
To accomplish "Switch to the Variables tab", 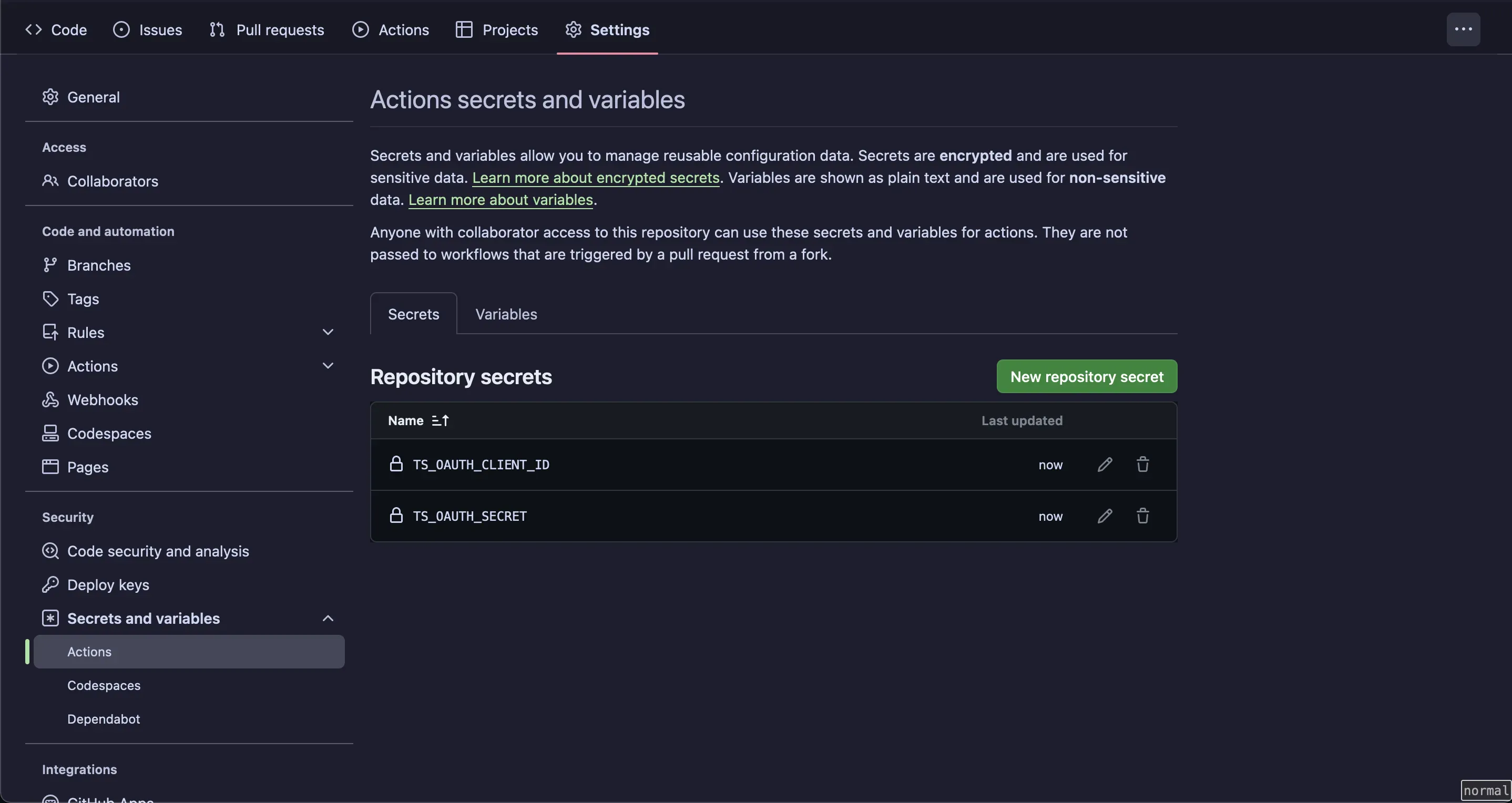I will click(506, 314).
